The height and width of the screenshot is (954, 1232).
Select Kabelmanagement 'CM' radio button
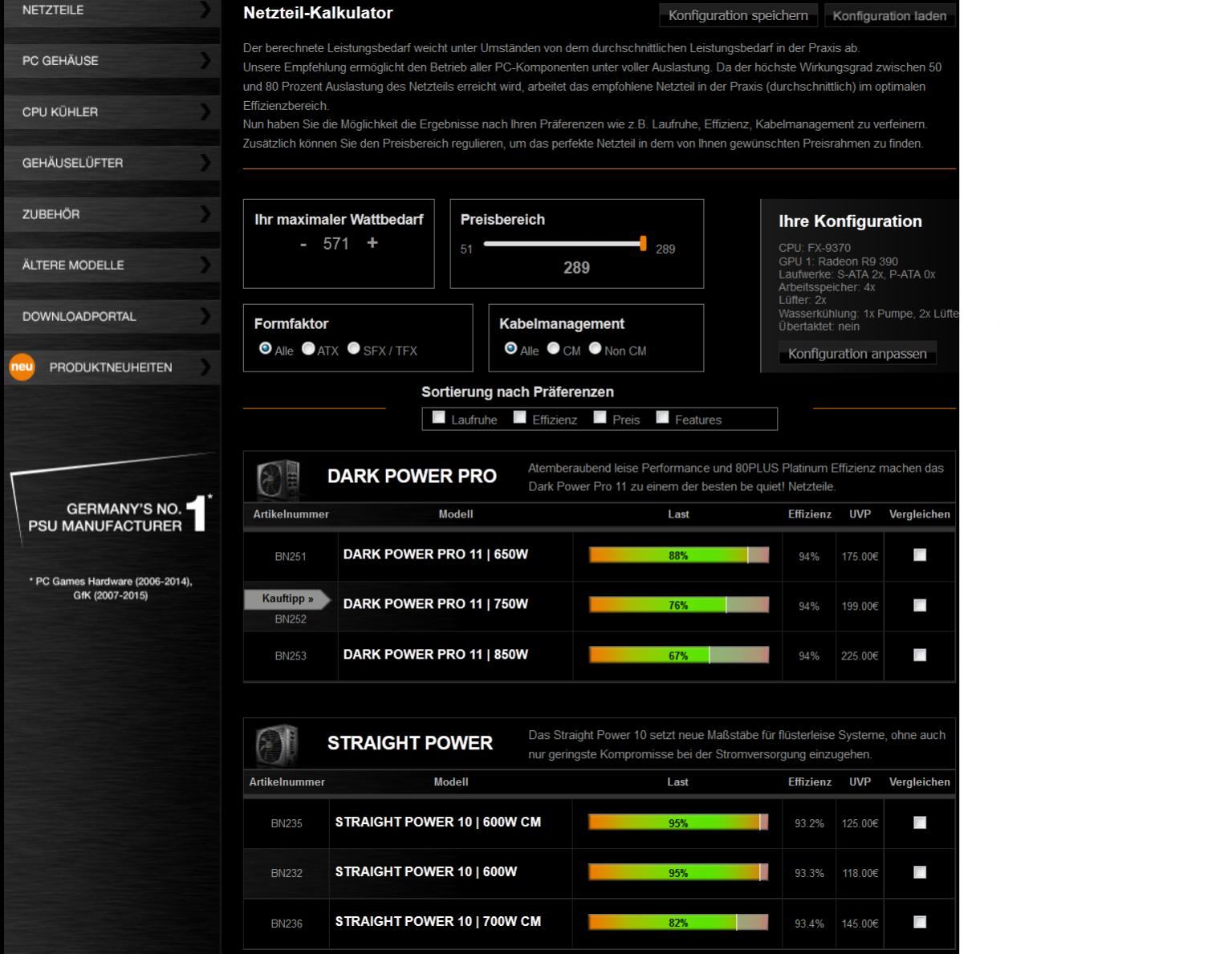click(x=553, y=348)
